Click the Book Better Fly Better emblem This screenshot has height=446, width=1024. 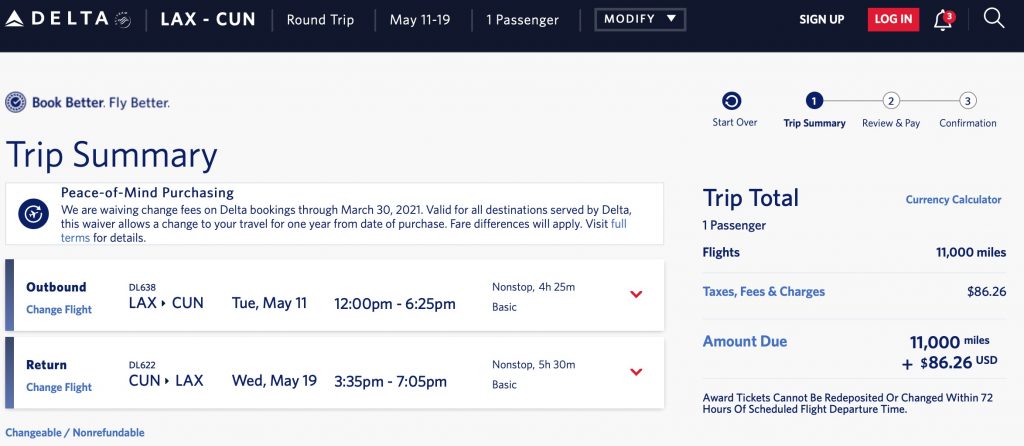[x=16, y=102]
